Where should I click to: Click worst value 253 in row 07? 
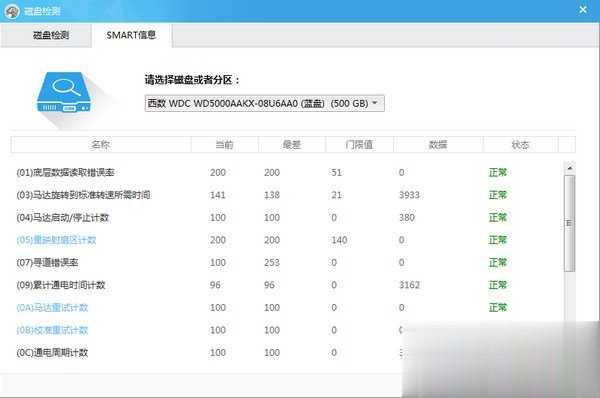[x=272, y=263]
